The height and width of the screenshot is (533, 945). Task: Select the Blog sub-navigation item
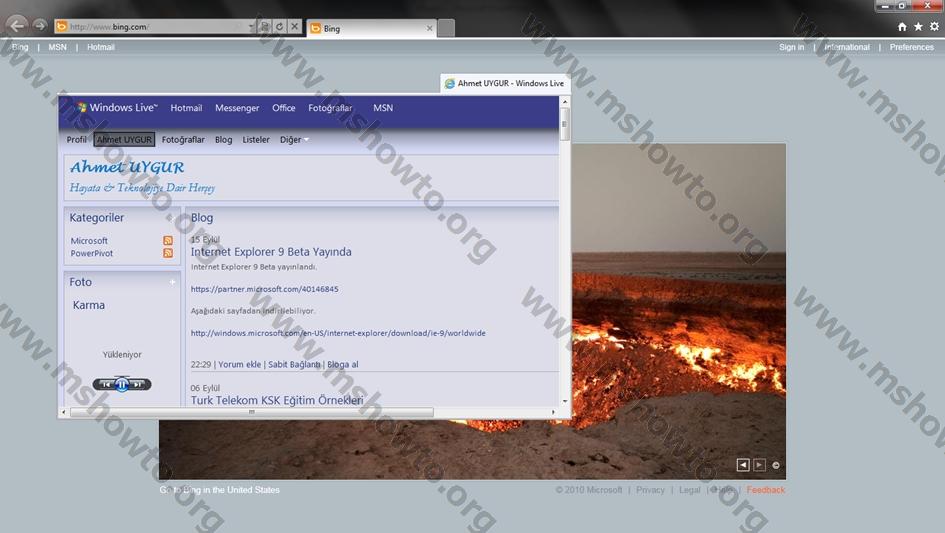pyautogui.click(x=224, y=139)
